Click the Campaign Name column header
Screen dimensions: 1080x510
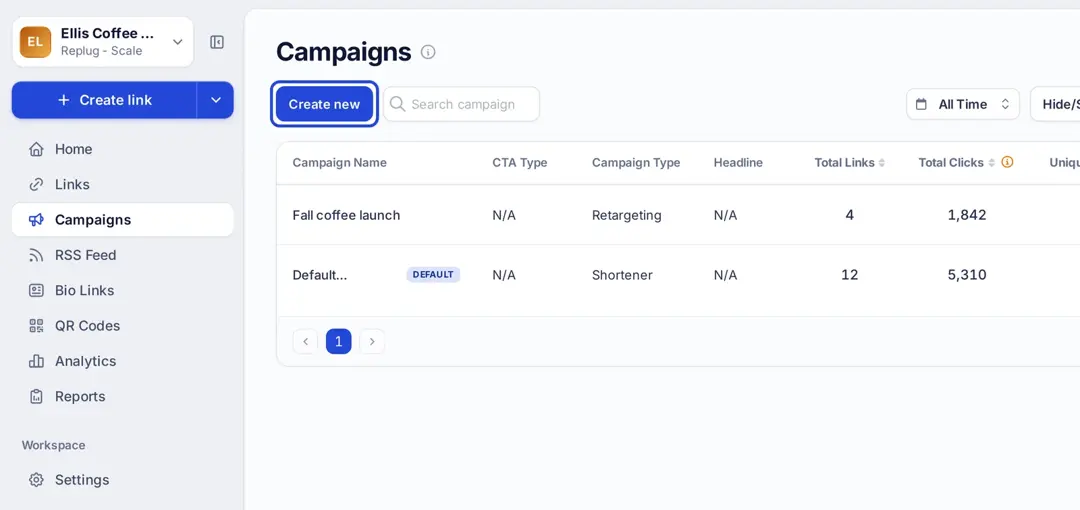340,163
